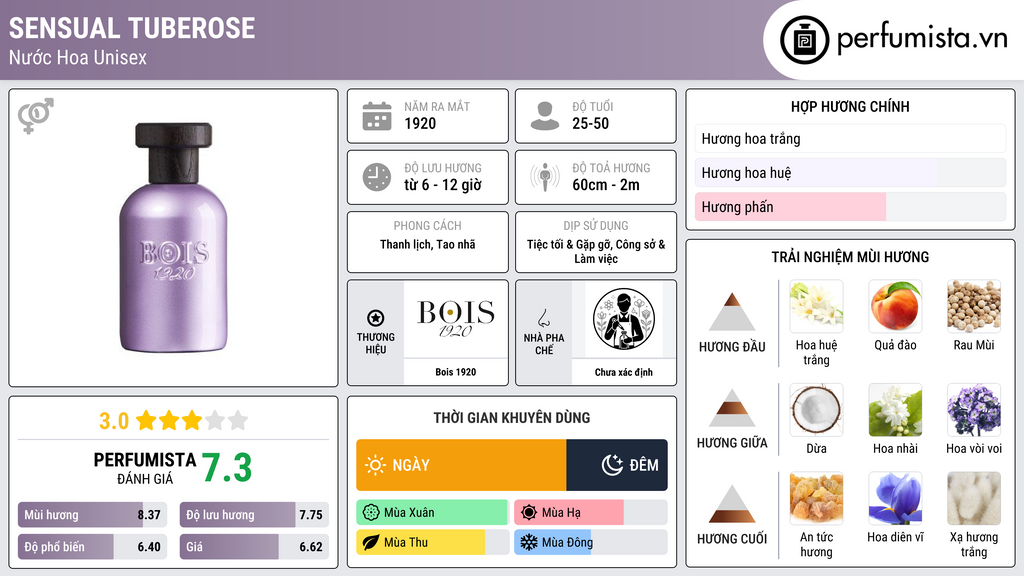This screenshot has width=1024, height=576.
Task: Click the Mùi hương 8.37 rating bar
Action: tap(92, 515)
